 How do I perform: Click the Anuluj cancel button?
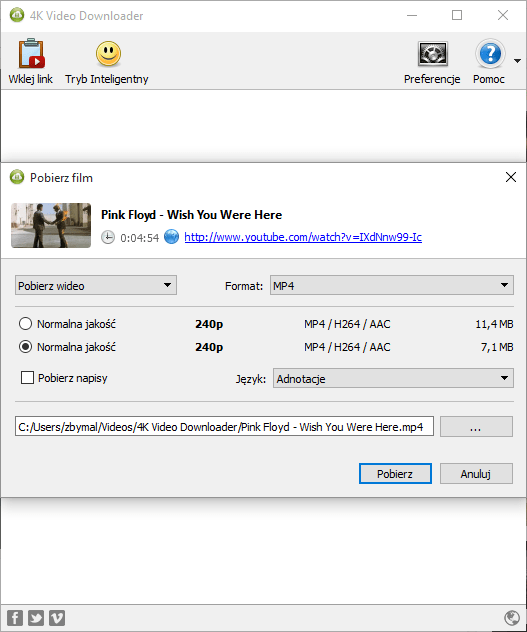click(x=476, y=474)
